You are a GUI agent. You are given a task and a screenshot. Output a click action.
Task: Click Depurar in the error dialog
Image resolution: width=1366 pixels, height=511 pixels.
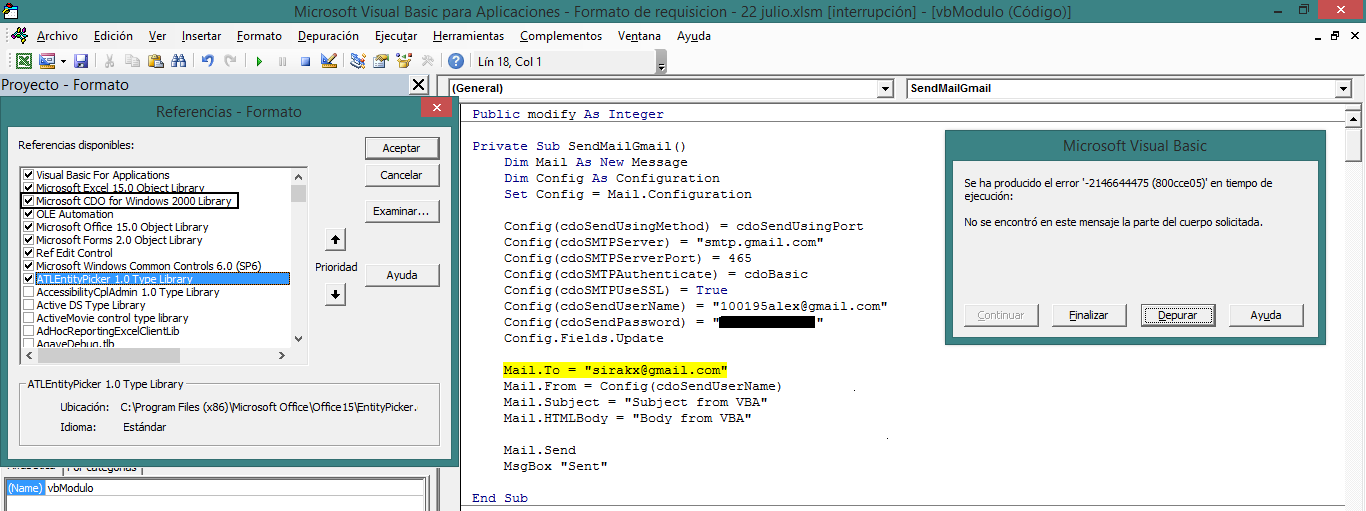(x=1178, y=315)
